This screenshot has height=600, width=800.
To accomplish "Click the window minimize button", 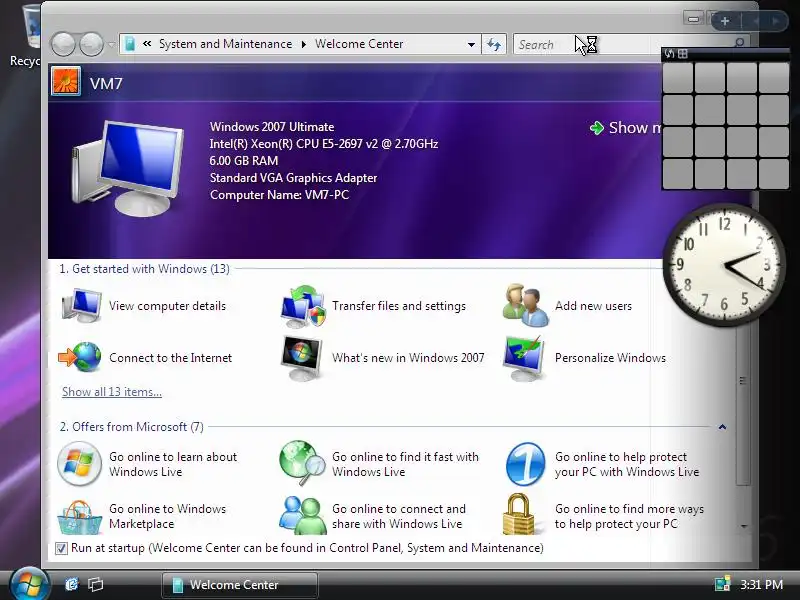I will (x=693, y=19).
